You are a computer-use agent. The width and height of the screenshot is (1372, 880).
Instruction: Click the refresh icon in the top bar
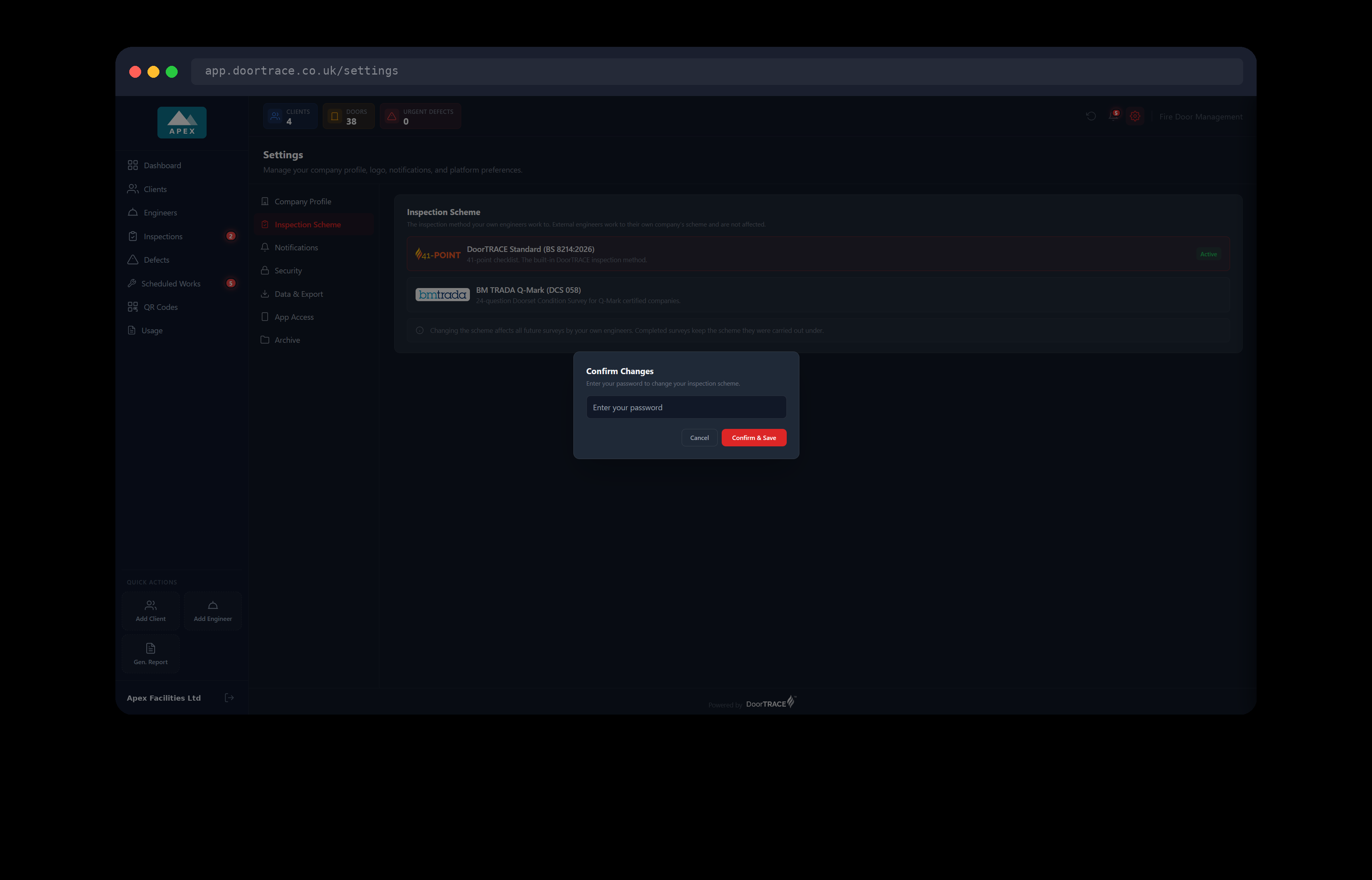click(x=1090, y=116)
